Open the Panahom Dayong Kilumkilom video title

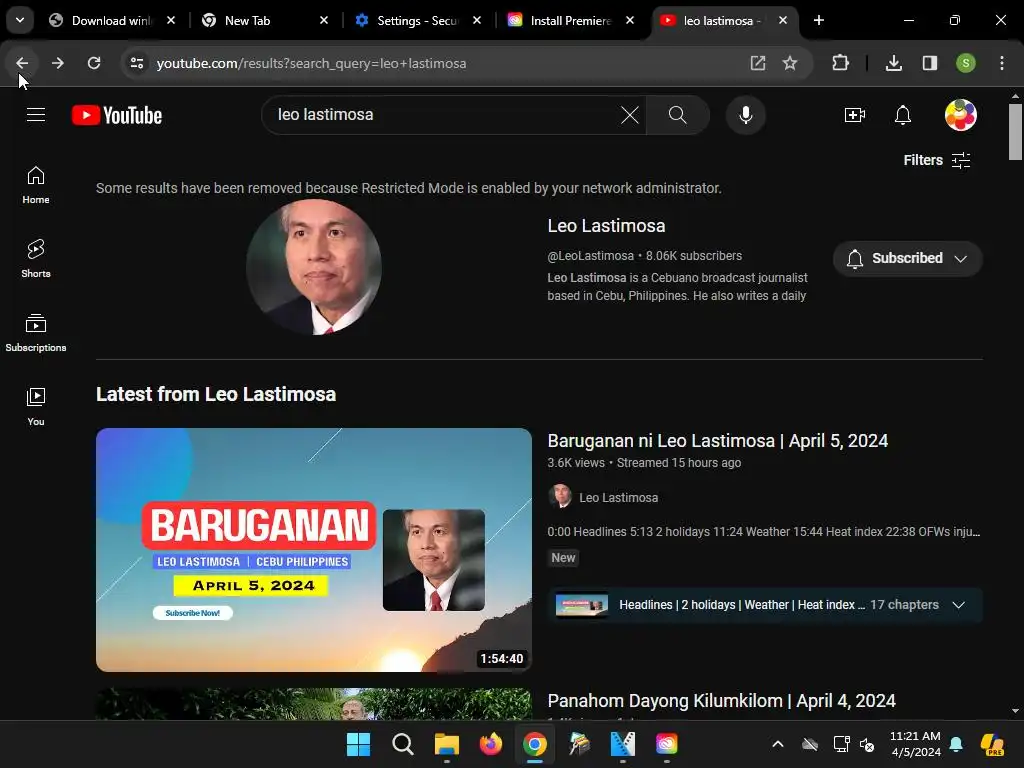(x=721, y=701)
